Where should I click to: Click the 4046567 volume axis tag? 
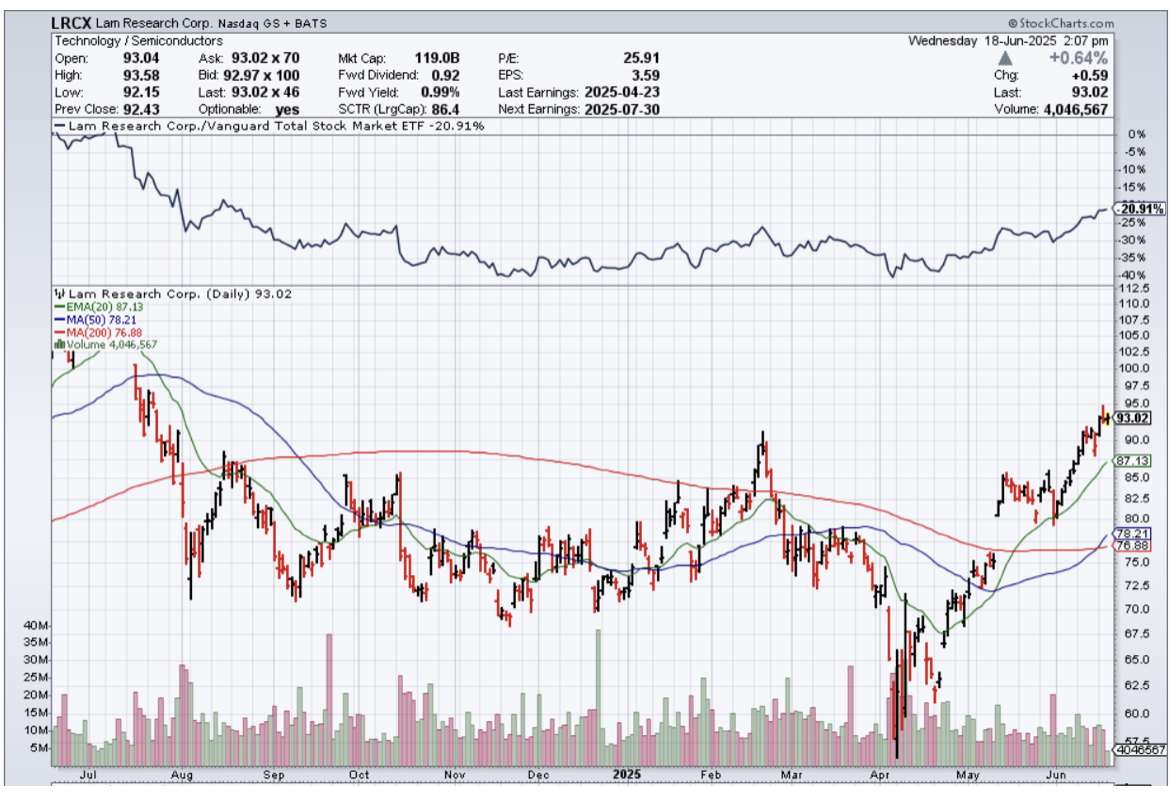coord(1139,749)
